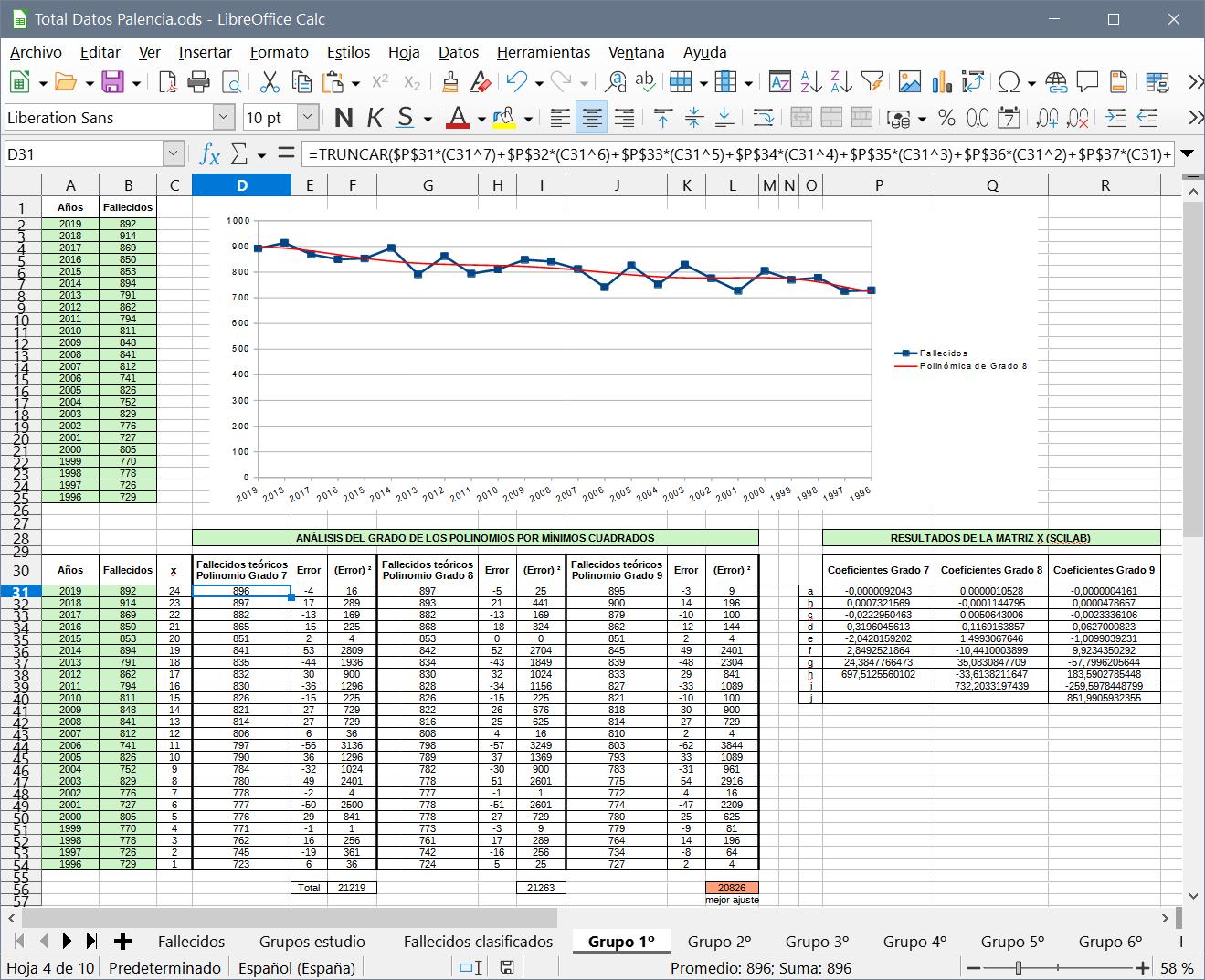This screenshot has height=980, width=1205.
Task: Toggle superscript formatting
Action: pos(380,83)
